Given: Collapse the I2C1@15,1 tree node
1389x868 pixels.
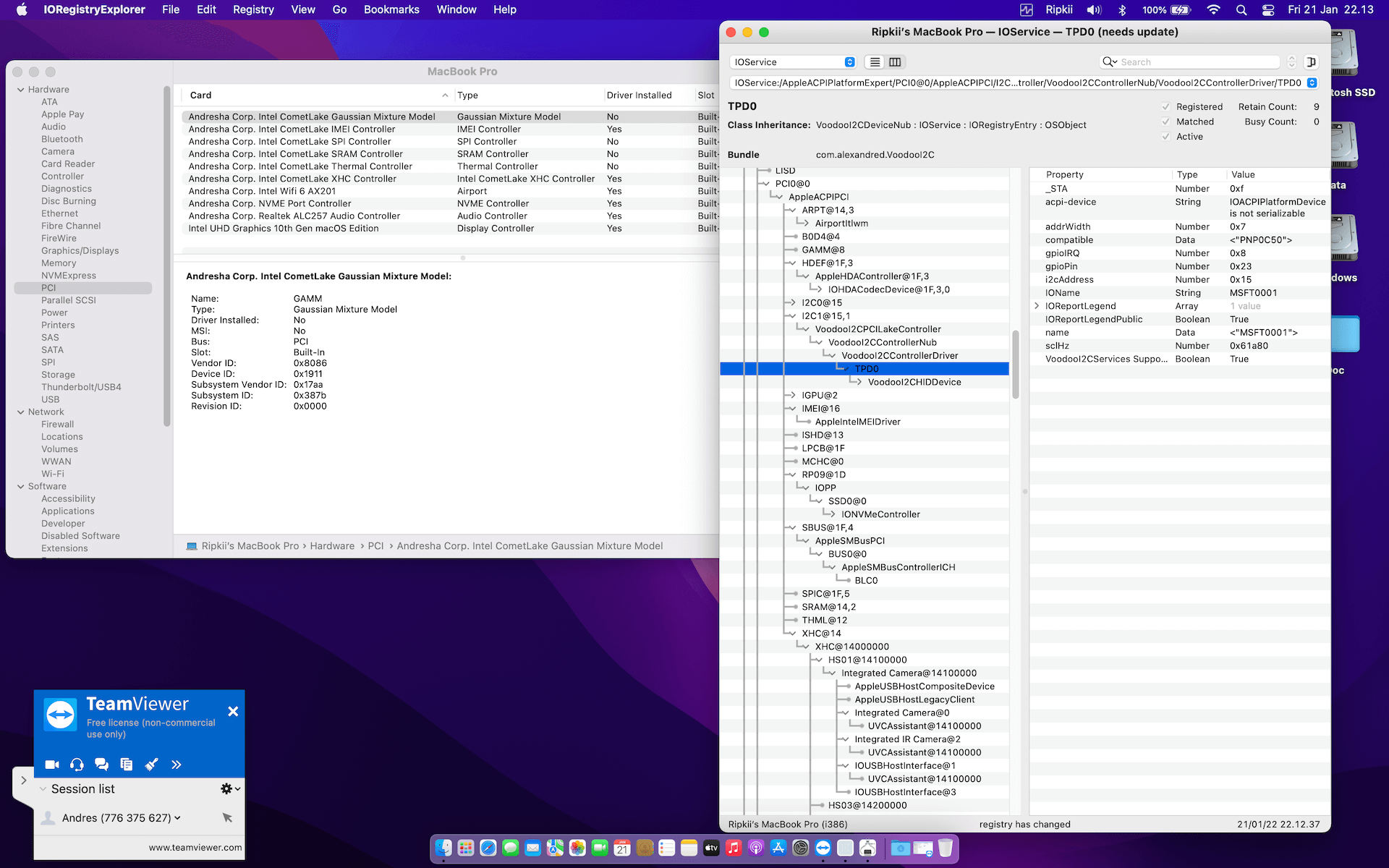Looking at the screenshot, I should (x=791, y=316).
